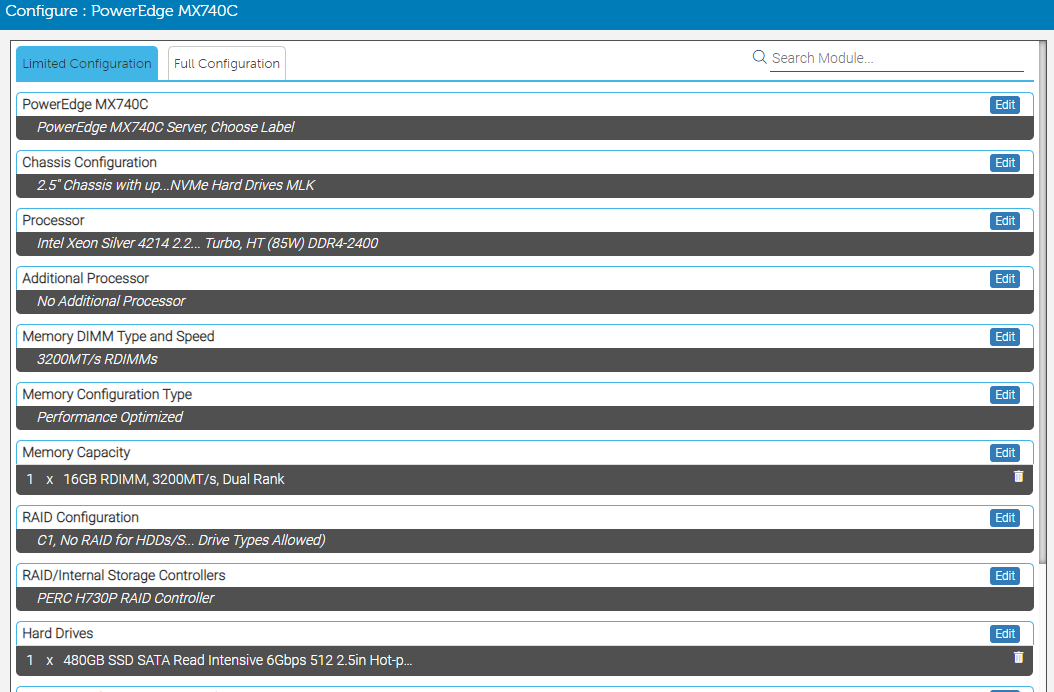Edit the Chassis Configuration section
The height and width of the screenshot is (692, 1054).
[1005, 163]
